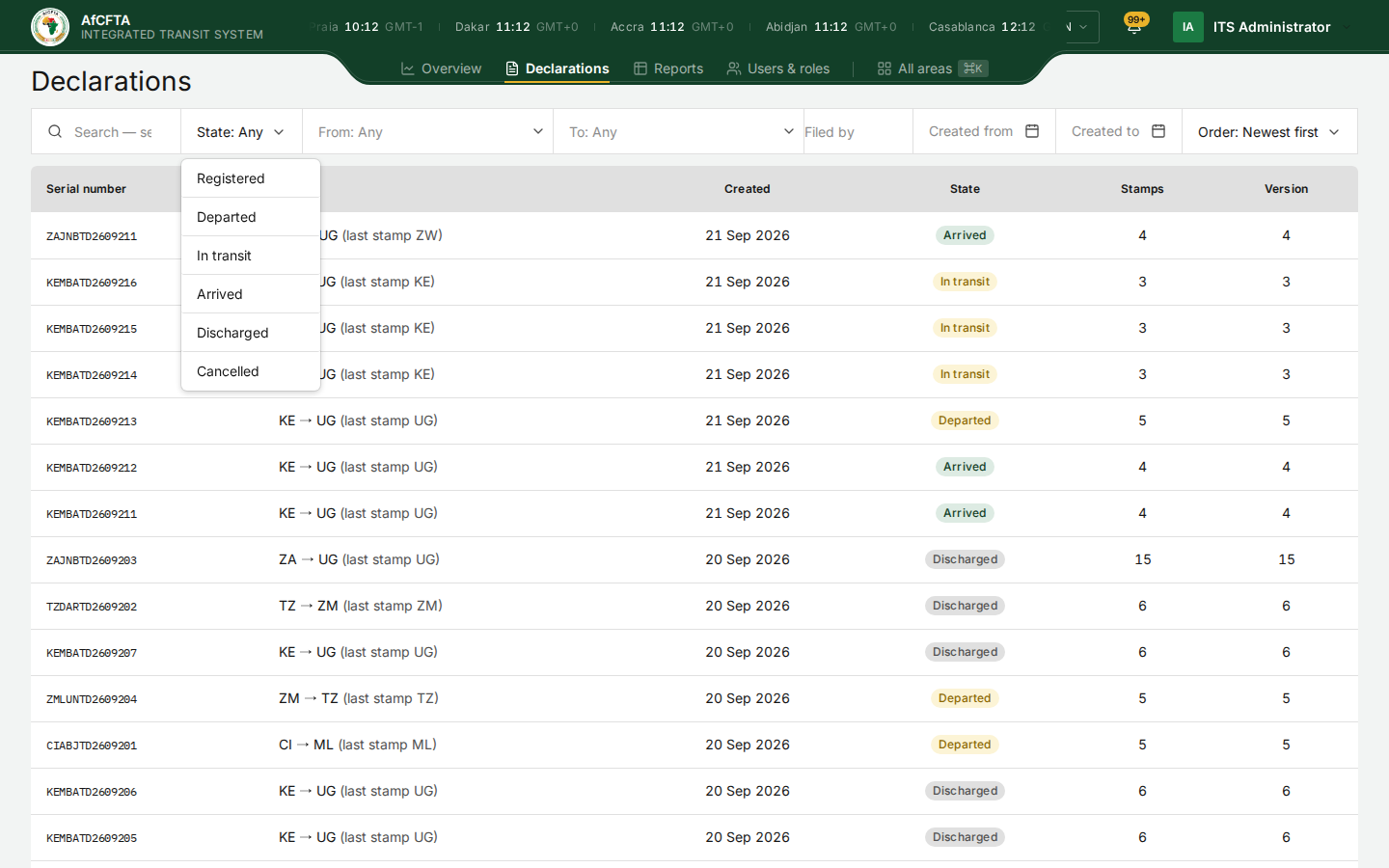Image resolution: width=1389 pixels, height=868 pixels.
Task: Choose Discharged state option
Action: point(251,333)
